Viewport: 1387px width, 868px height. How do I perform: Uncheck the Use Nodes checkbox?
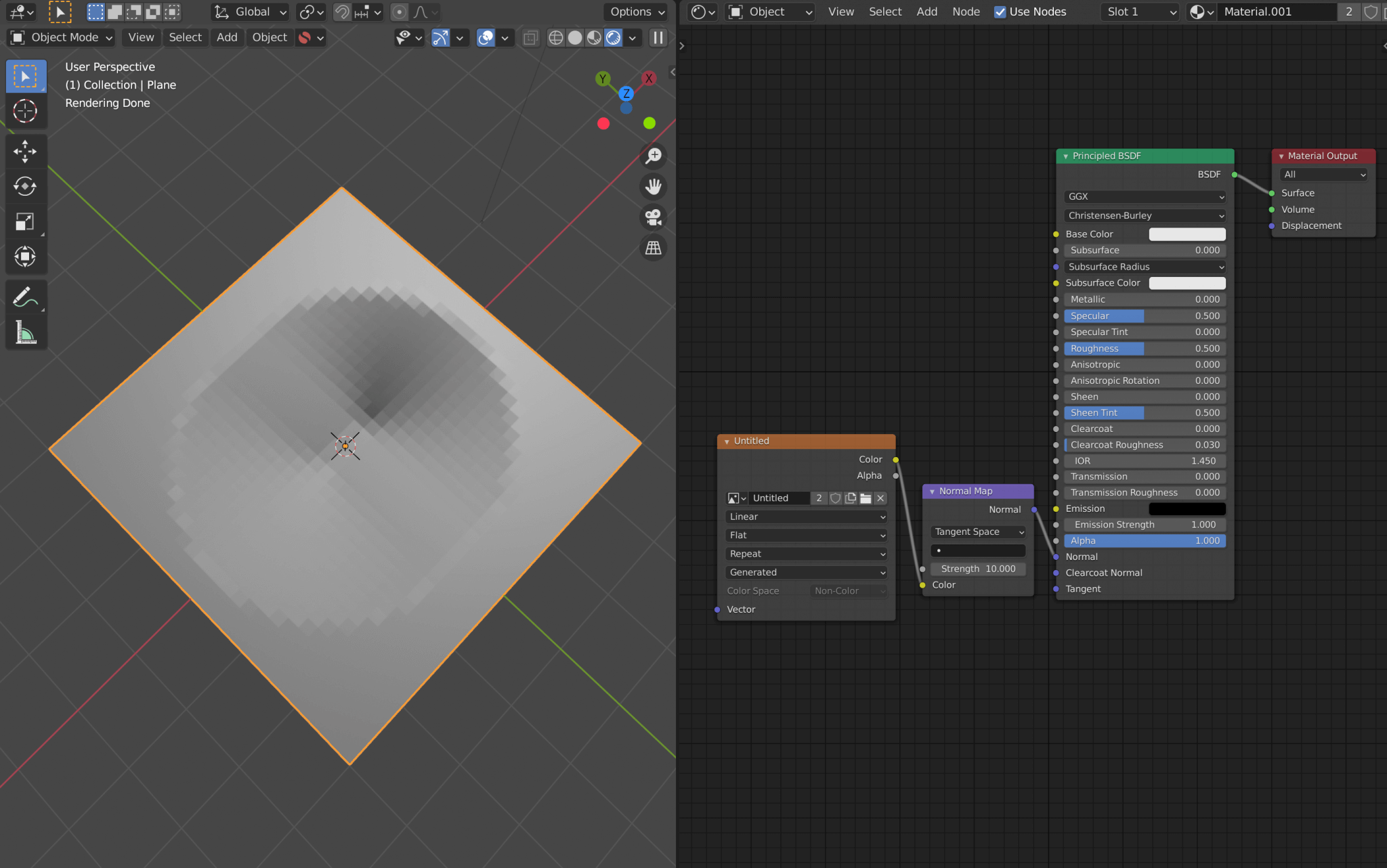[1000, 12]
